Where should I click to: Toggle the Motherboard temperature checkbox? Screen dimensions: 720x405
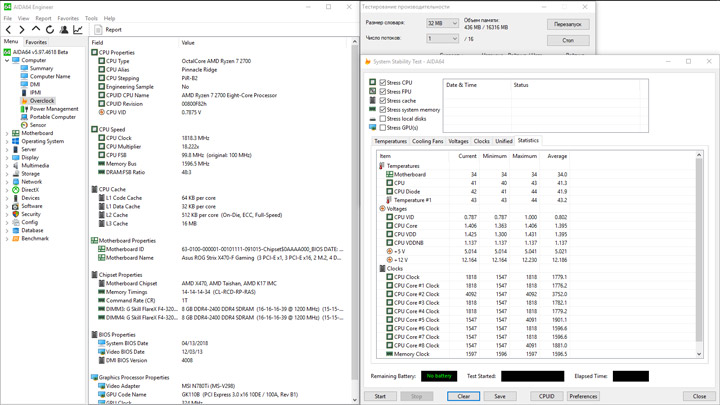389,174
